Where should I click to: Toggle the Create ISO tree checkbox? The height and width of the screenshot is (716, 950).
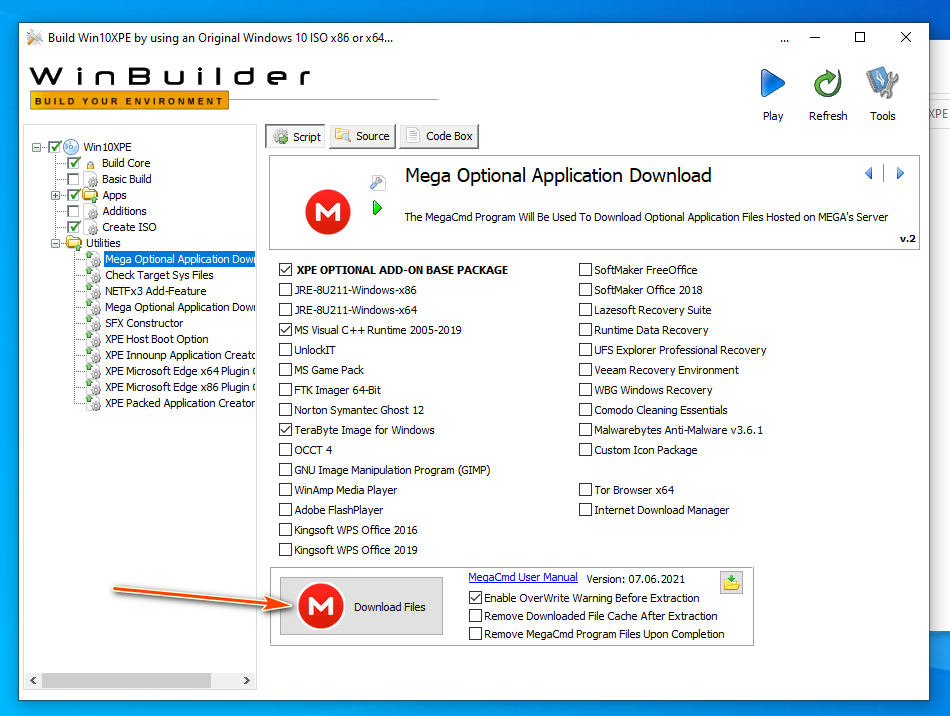click(73, 227)
